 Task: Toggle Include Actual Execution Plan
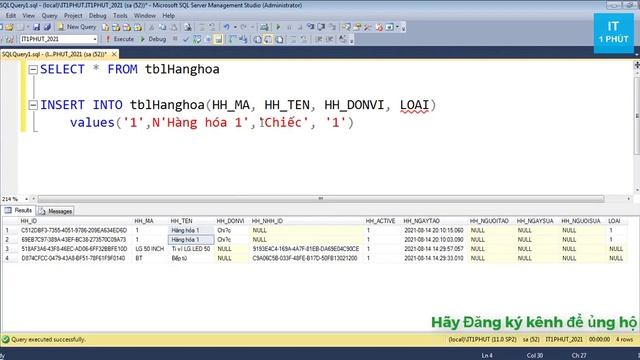tap(232, 39)
